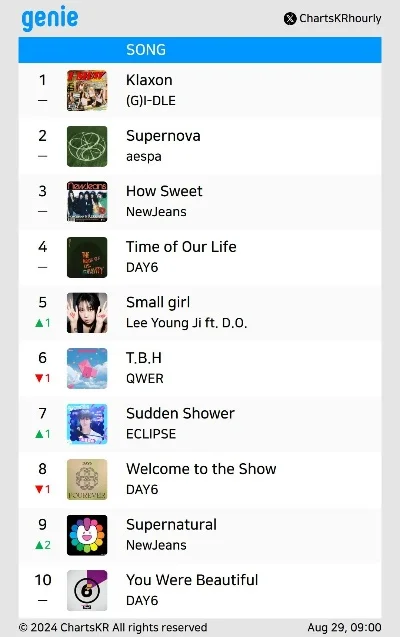Open the Supernatural rainbow flower artwork
This screenshot has width=400, height=637.
87,535
